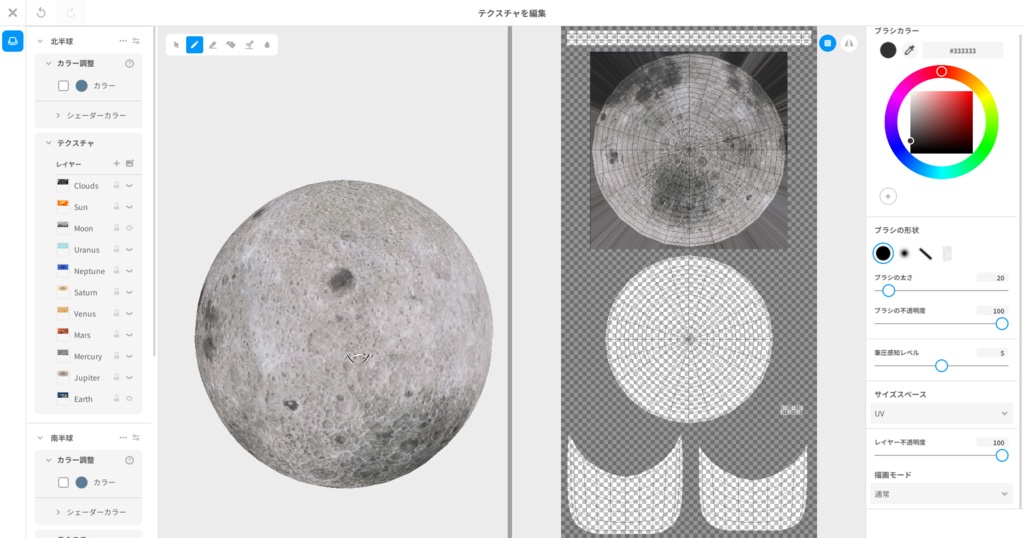The width and height of the screenshot is (1024, 538).
Task: Click the #333333 hex color field
Action: coord(963,50)
